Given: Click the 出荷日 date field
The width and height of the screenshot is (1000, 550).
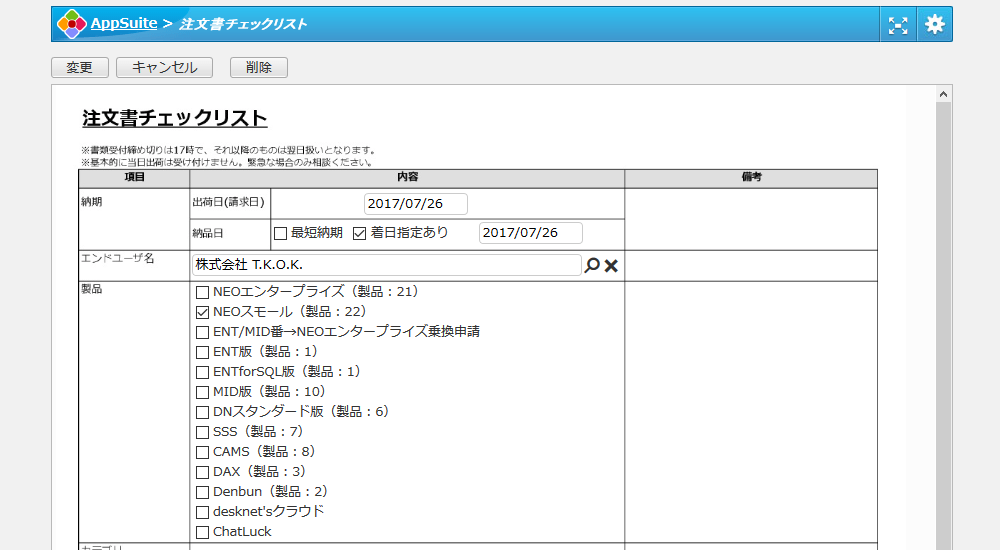Looking at the screenshot, I should click(x=415, y=204).
